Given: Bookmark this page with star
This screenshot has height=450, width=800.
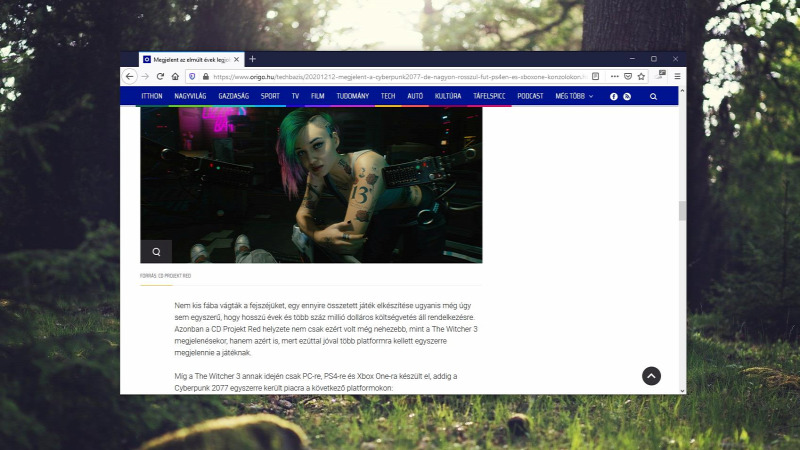Looking at the screenshot, I should click(x=641, y=77).
